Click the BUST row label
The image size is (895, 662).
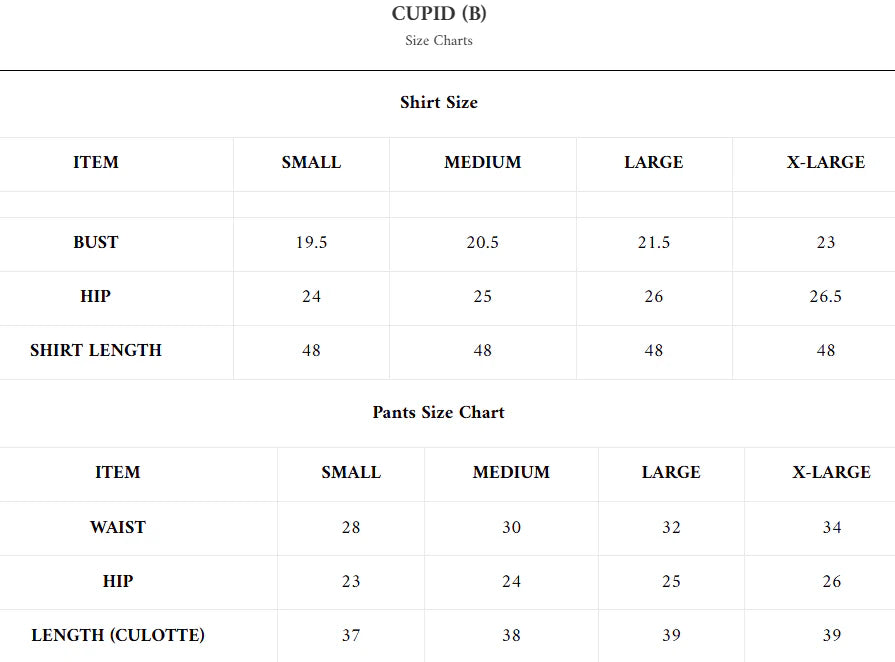coord(96,242)
